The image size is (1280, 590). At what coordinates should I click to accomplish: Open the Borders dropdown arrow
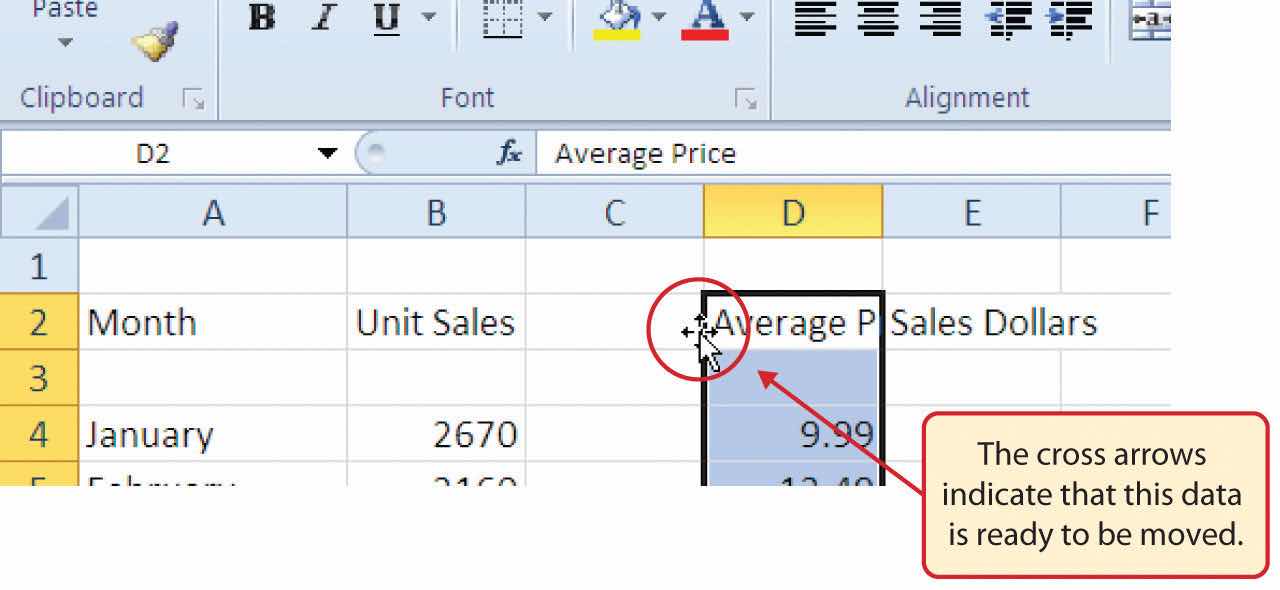coord(544,17)
